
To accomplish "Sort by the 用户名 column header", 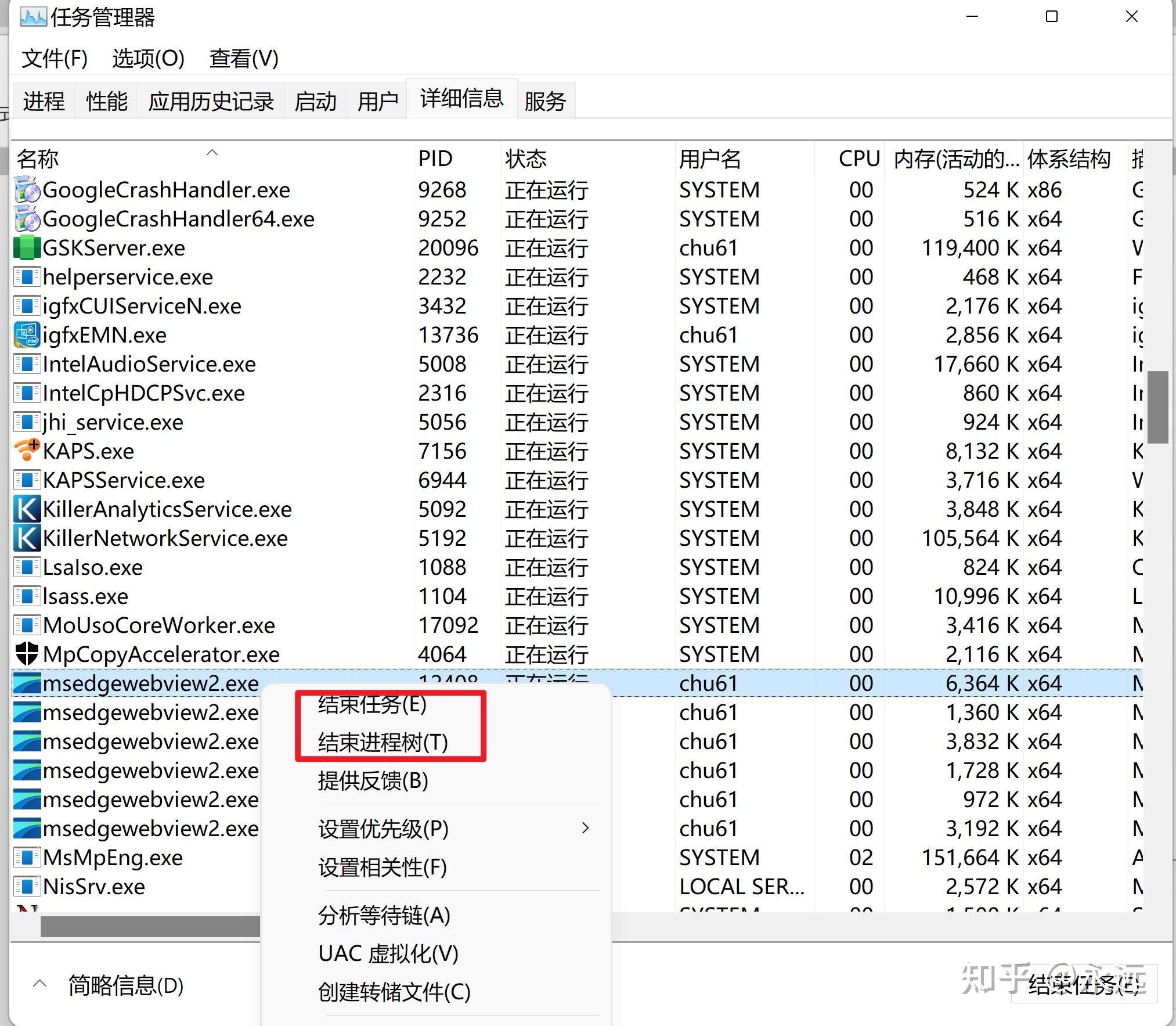I will pos(745,158).
